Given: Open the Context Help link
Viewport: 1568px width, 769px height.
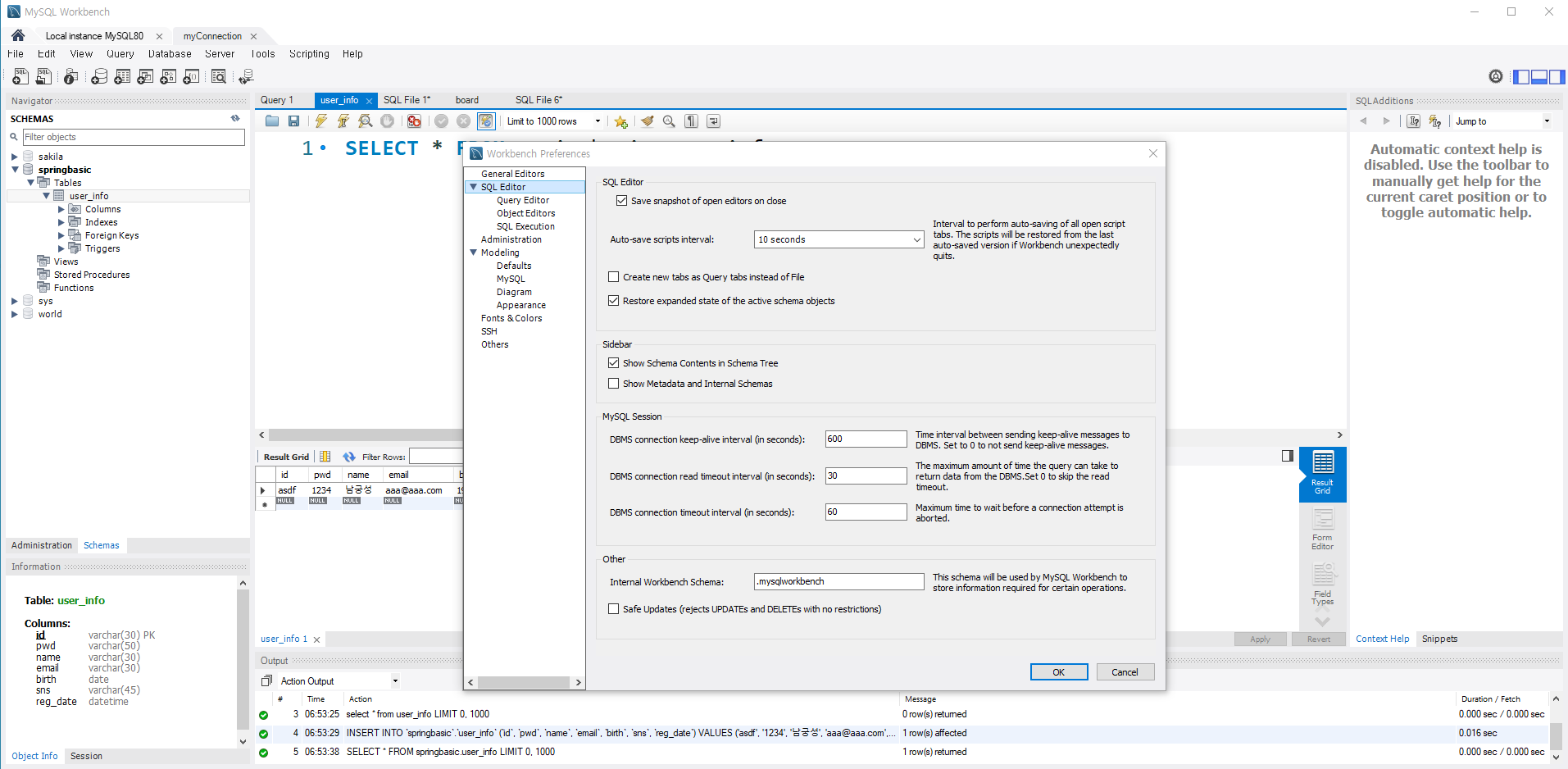Looking at the screenshot, I should 1382,639.
